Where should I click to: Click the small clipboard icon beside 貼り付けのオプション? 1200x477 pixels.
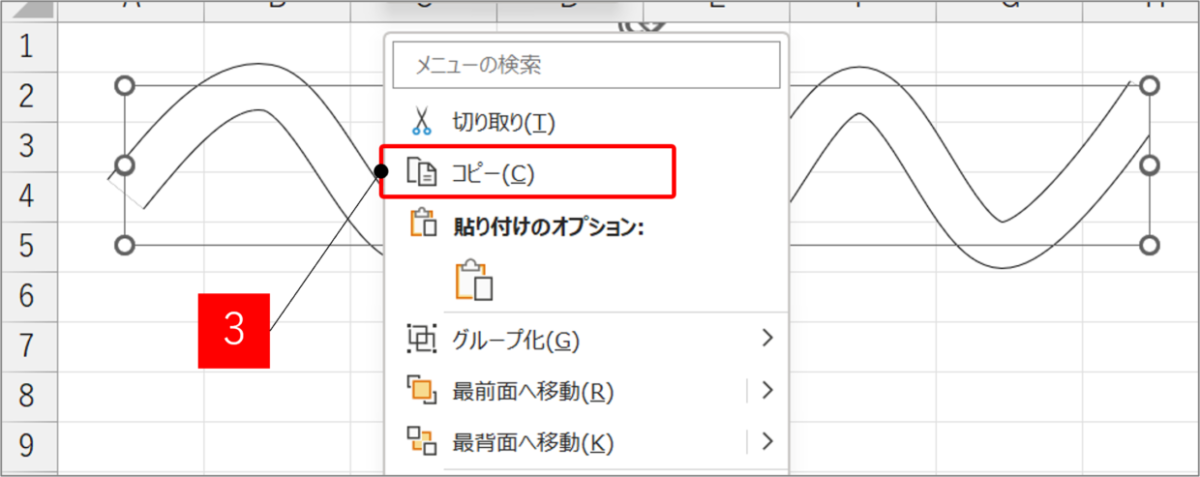tap(421, 224)
